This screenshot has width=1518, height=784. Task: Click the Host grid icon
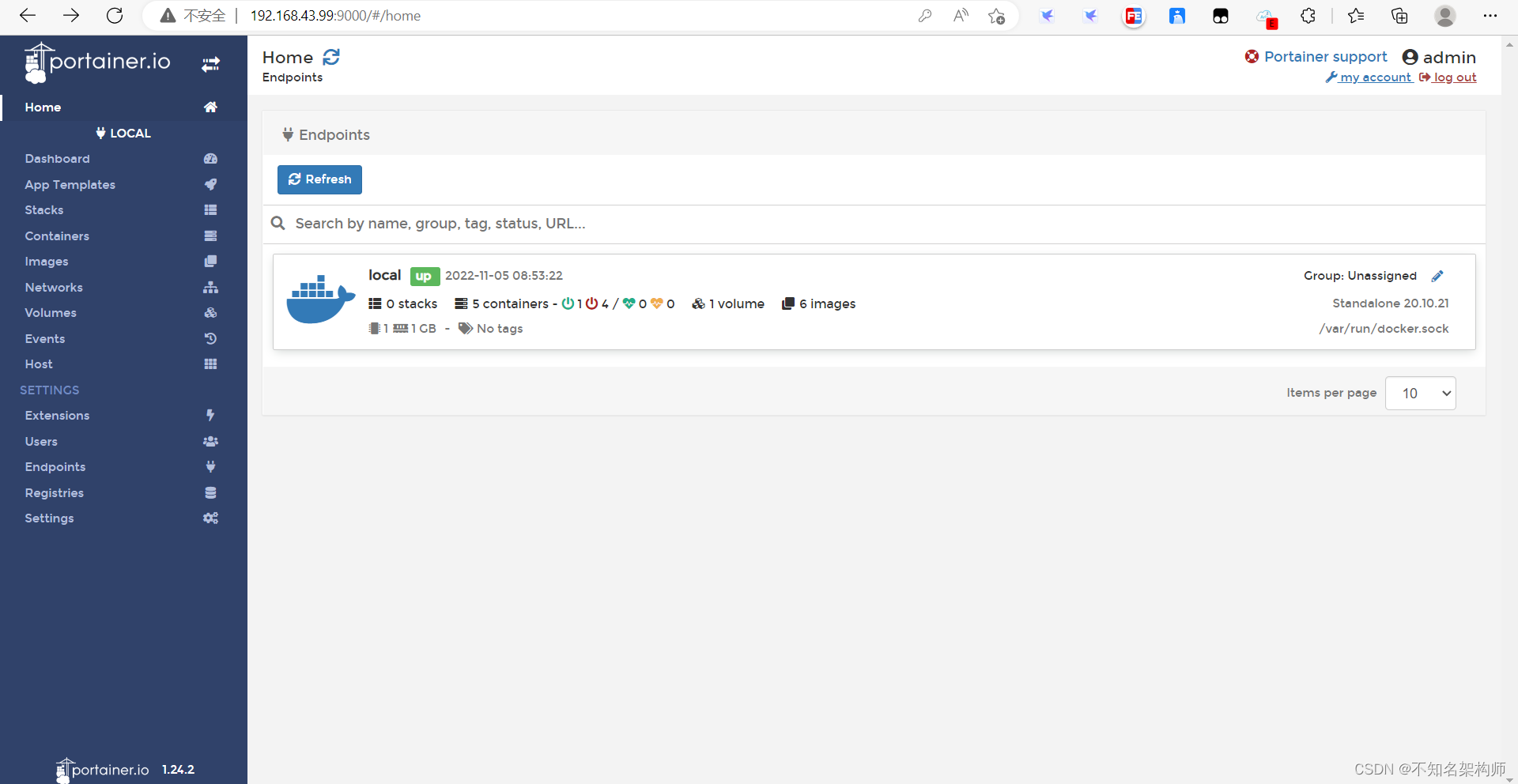(x=210, y=364)
